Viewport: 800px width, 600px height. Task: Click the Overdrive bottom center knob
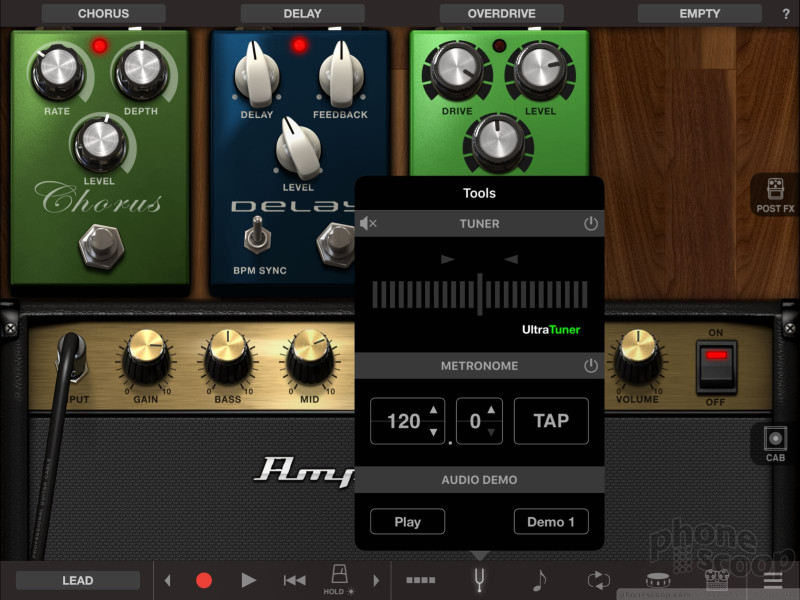[x=498, y=141]
